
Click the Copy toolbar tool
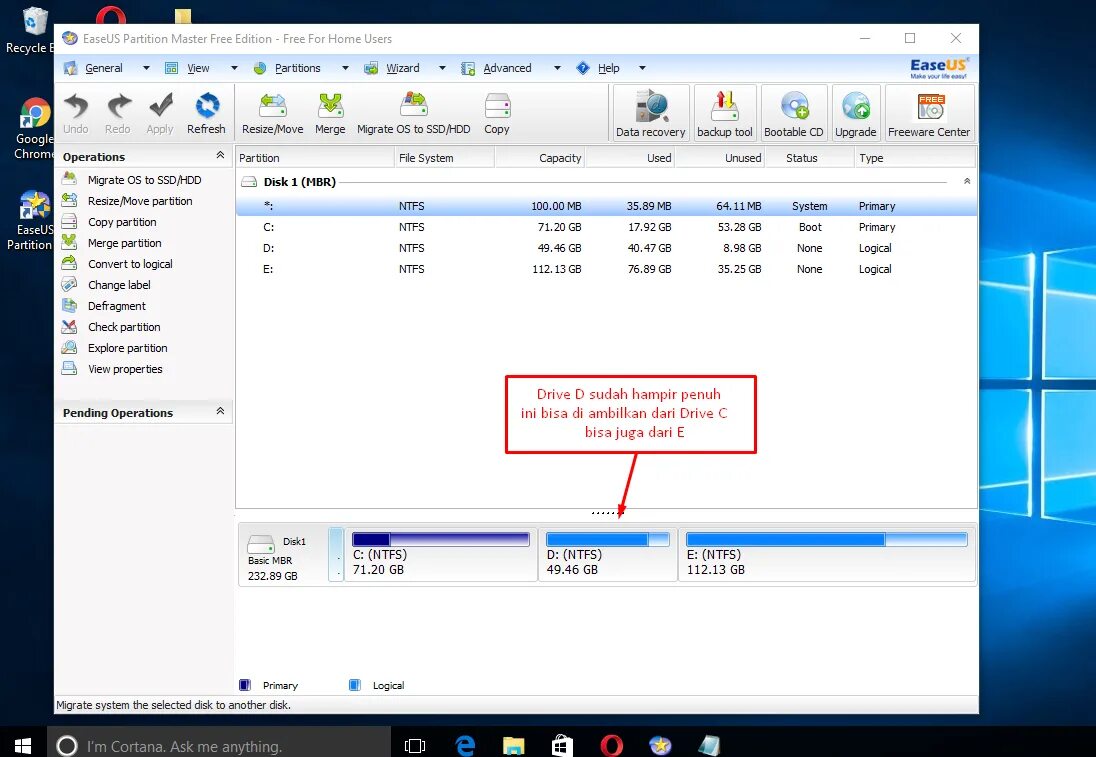coord(497,113)
